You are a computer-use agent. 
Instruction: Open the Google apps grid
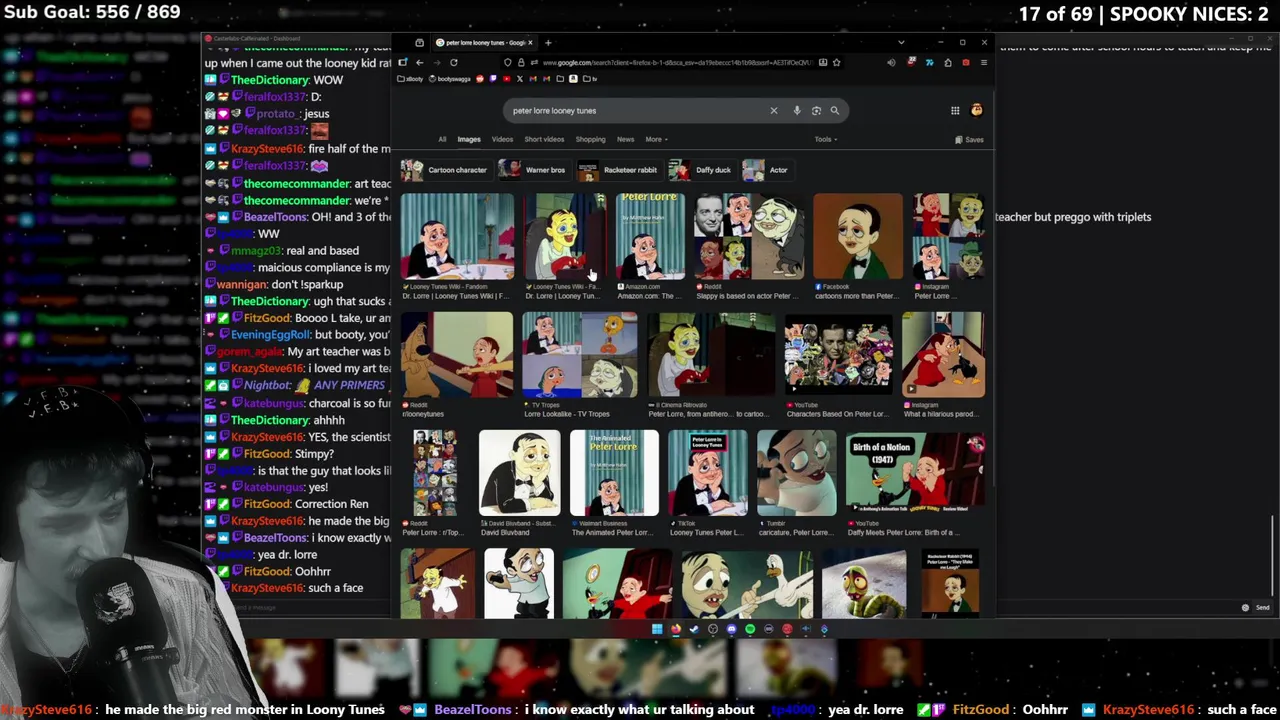tap(955, 111)
